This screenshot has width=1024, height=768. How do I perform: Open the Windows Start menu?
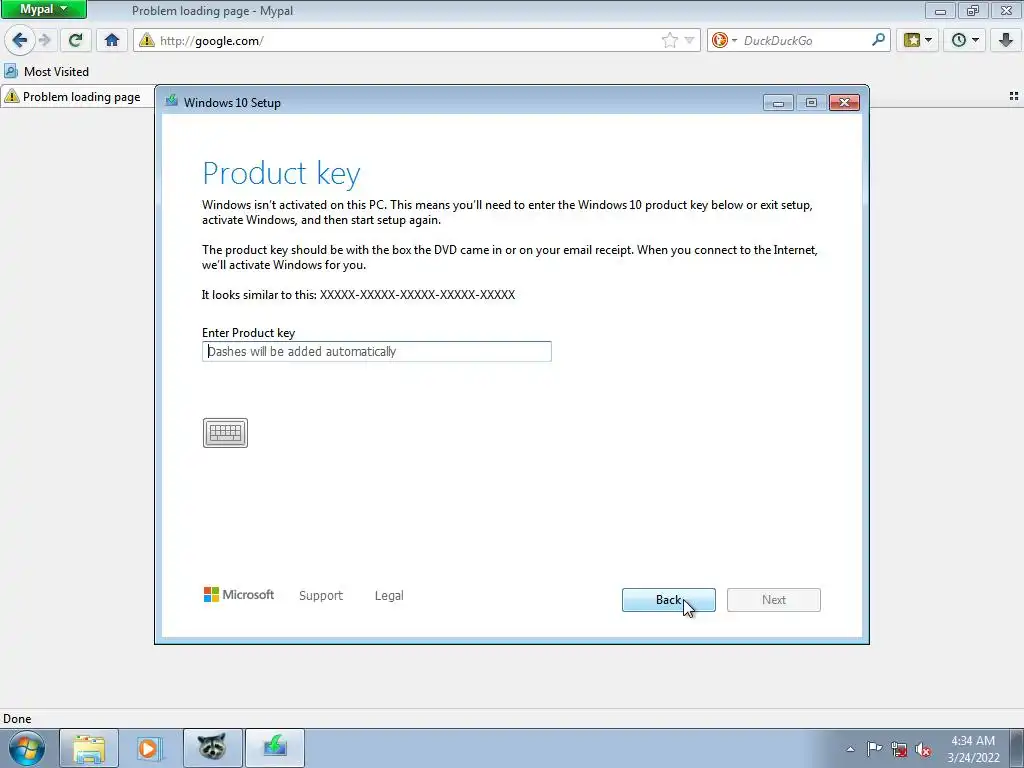point(26,748)
